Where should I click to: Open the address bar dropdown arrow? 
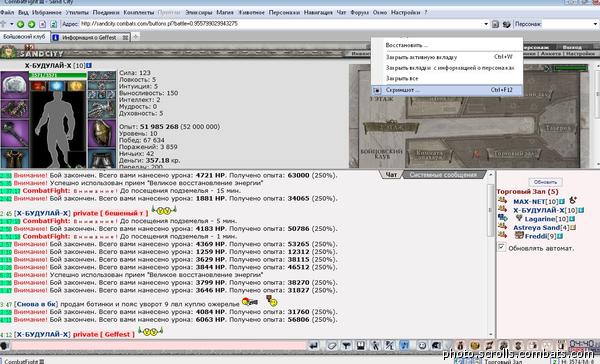(x=486, y=24)
